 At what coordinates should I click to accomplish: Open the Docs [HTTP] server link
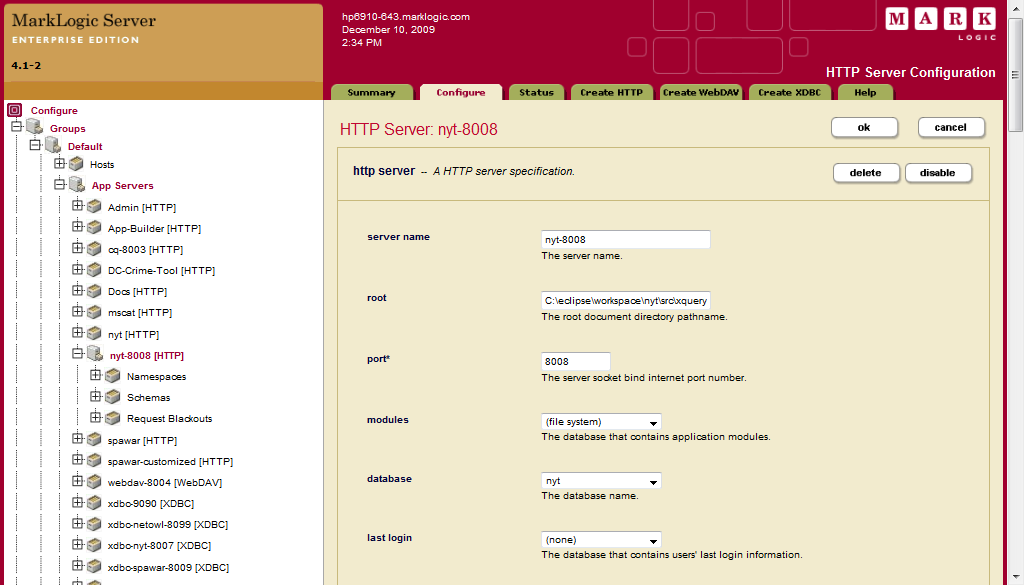pyautogui.click(x=137, y=291)
